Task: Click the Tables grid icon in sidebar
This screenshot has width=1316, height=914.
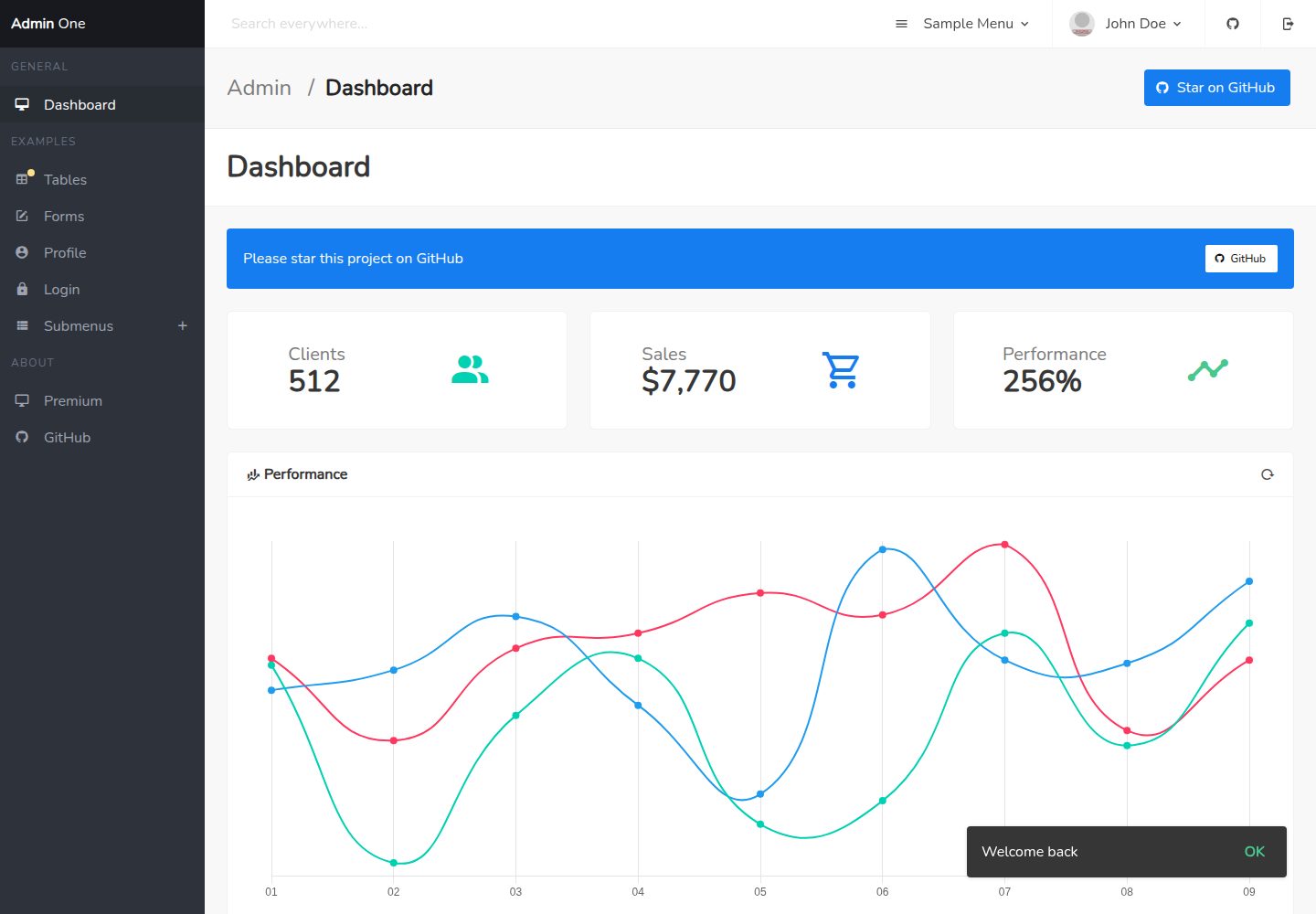Action: [22, 179]
